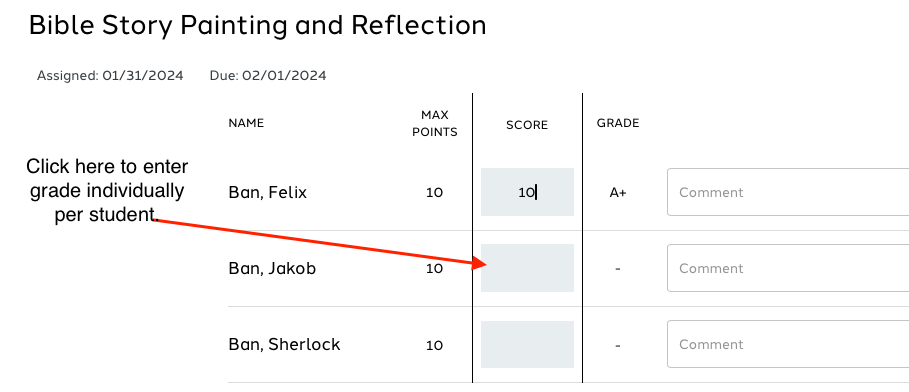
Task: Click the student name Ban, Felix
Action: tap(268, 193)
